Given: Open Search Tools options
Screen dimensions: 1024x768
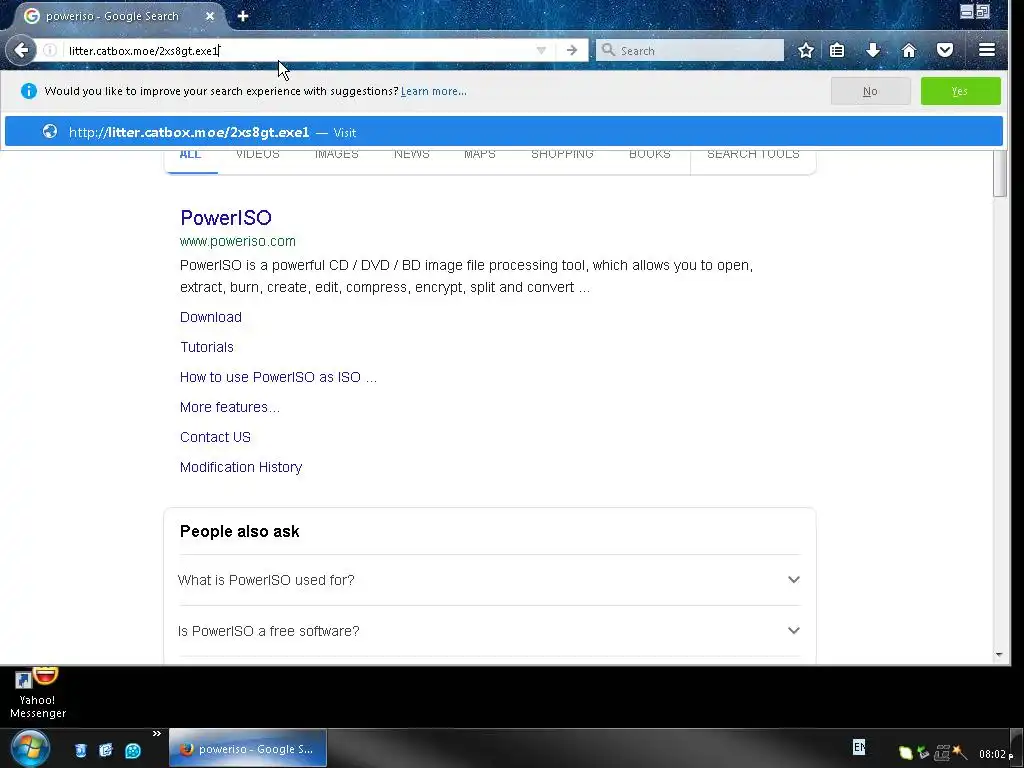Looking at the screenshot, I should (x=753, y=155).
